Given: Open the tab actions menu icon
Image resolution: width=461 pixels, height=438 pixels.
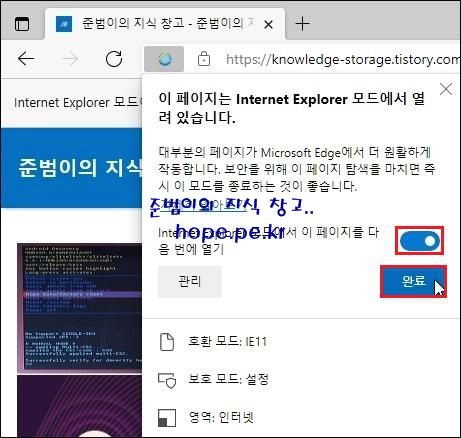Looking at the screenshot, I should coord(22,24).
